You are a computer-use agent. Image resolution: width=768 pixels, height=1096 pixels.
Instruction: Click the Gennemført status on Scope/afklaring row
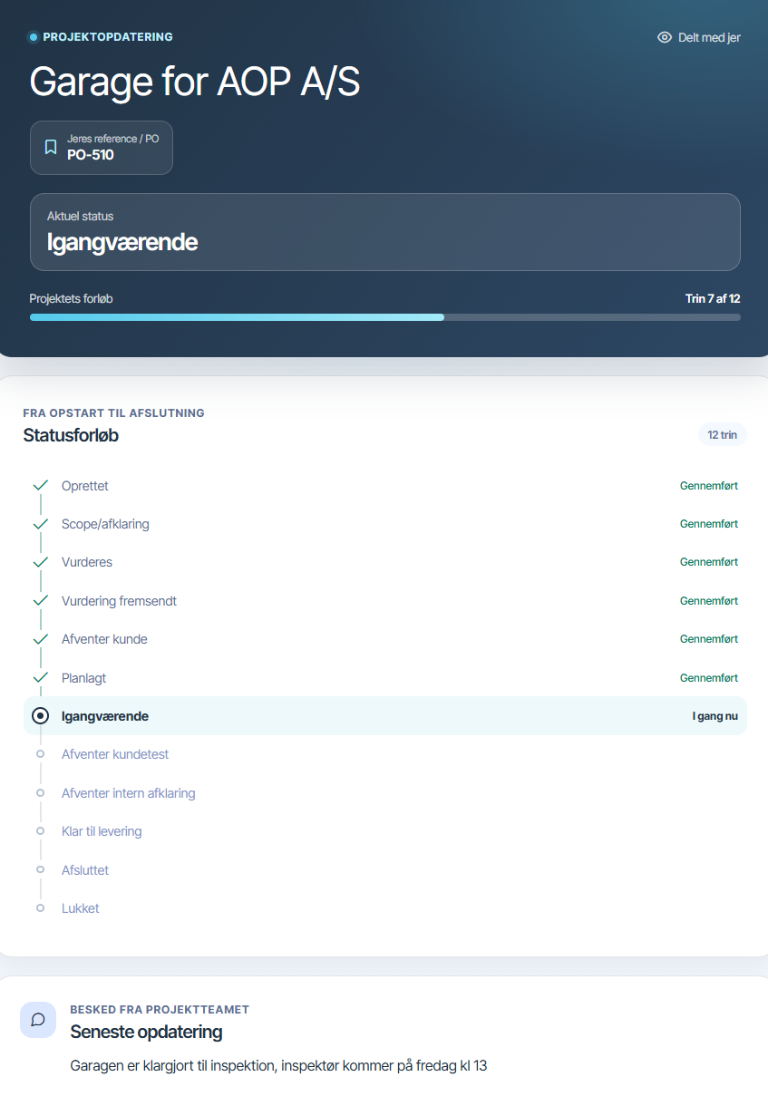click(x=709, y=524)
